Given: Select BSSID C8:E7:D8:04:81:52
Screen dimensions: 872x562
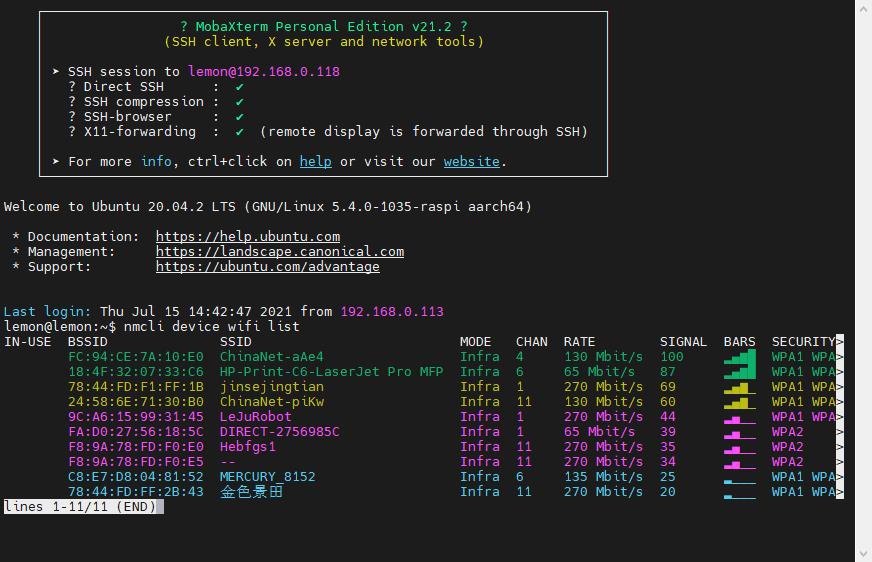Looking at the screenshot, I should point(136,476).
